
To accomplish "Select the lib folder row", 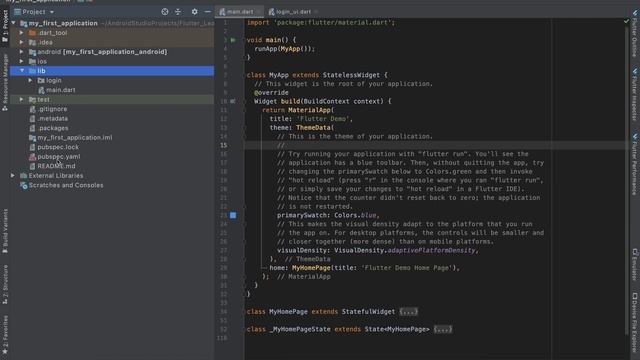I will (111, 71).
